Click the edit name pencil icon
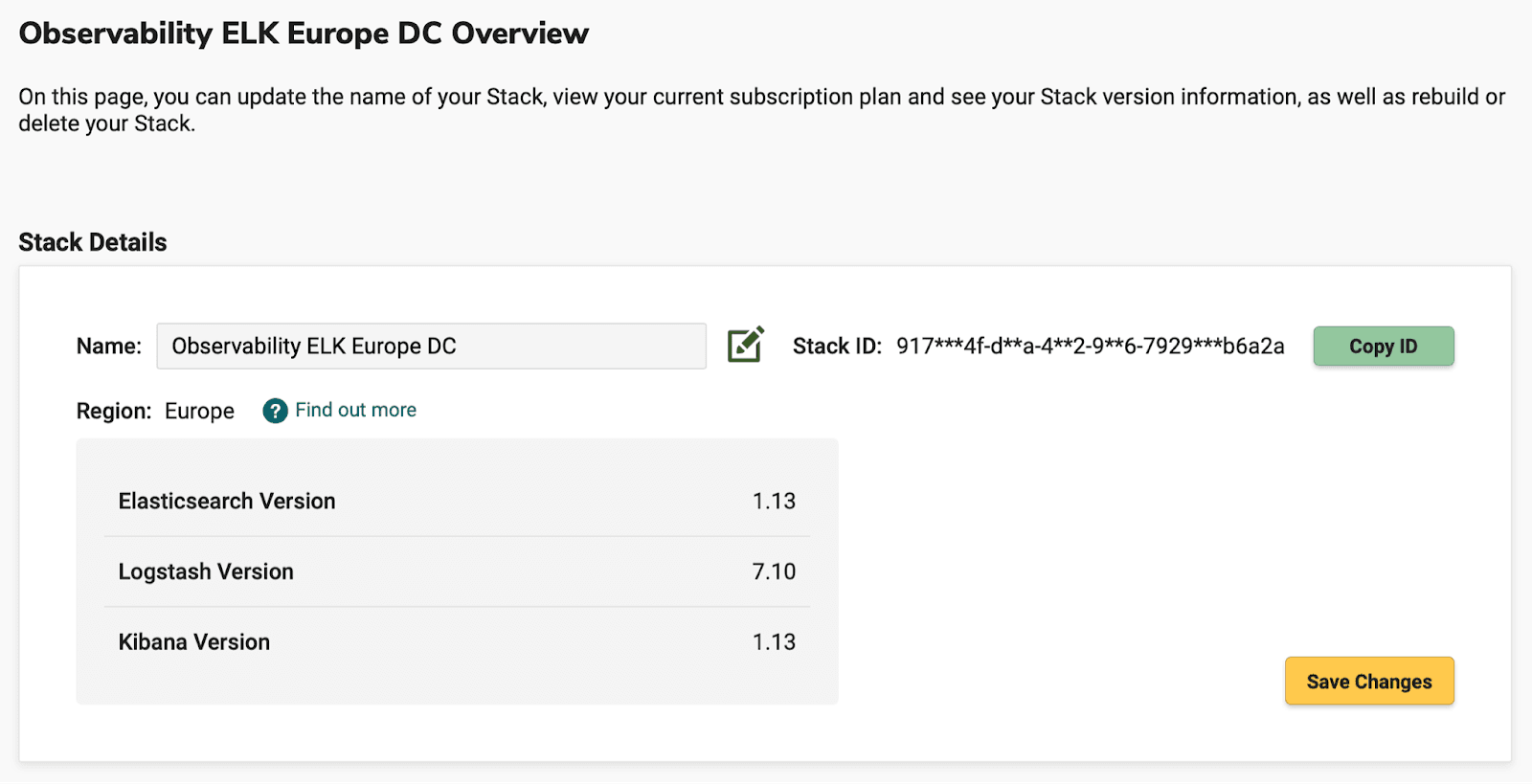Image resolution: width=1532 pixels, height=784 pixels. 745,345
